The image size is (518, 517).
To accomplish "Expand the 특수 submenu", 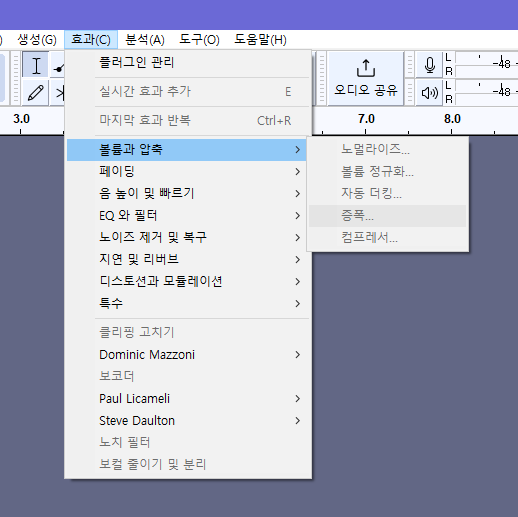I will pos(187,304).
